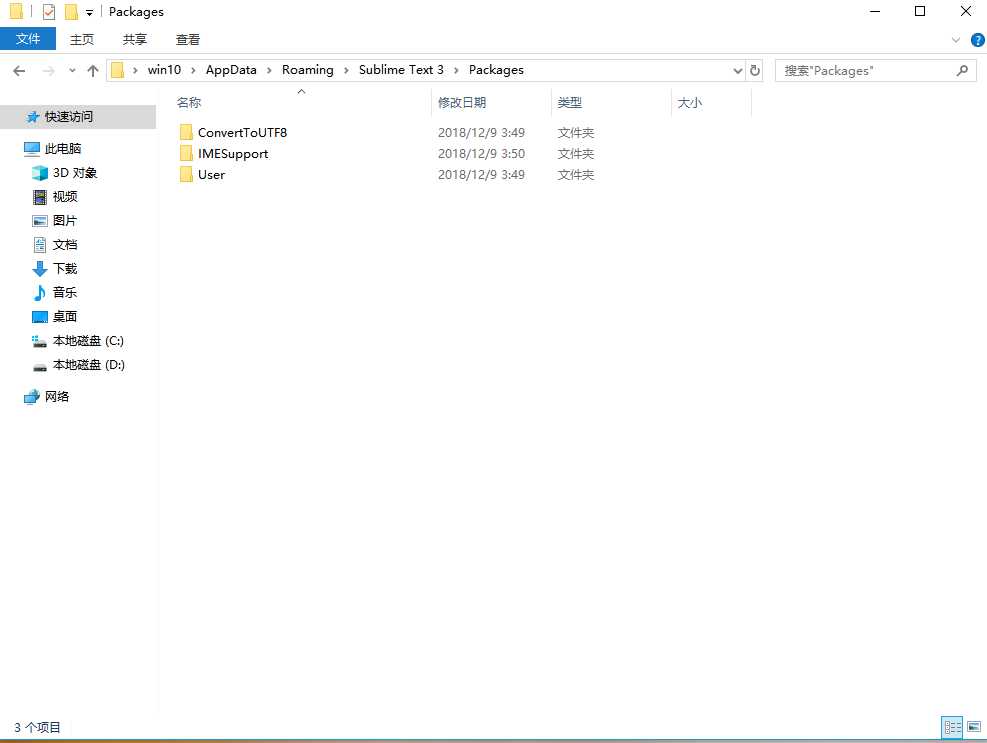The width and height of the screenshot is (987, 743).
Task: Click the User folder icon
Action: click(186, 174)
